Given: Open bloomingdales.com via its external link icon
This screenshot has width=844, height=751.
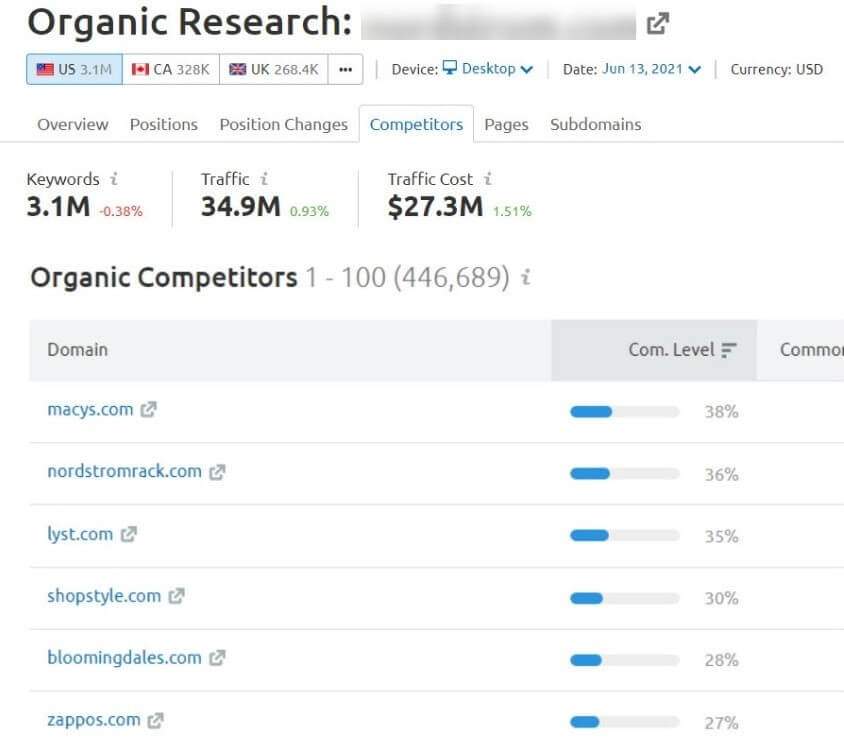Looking at the screenshot, I should click(x=217, y=658).
